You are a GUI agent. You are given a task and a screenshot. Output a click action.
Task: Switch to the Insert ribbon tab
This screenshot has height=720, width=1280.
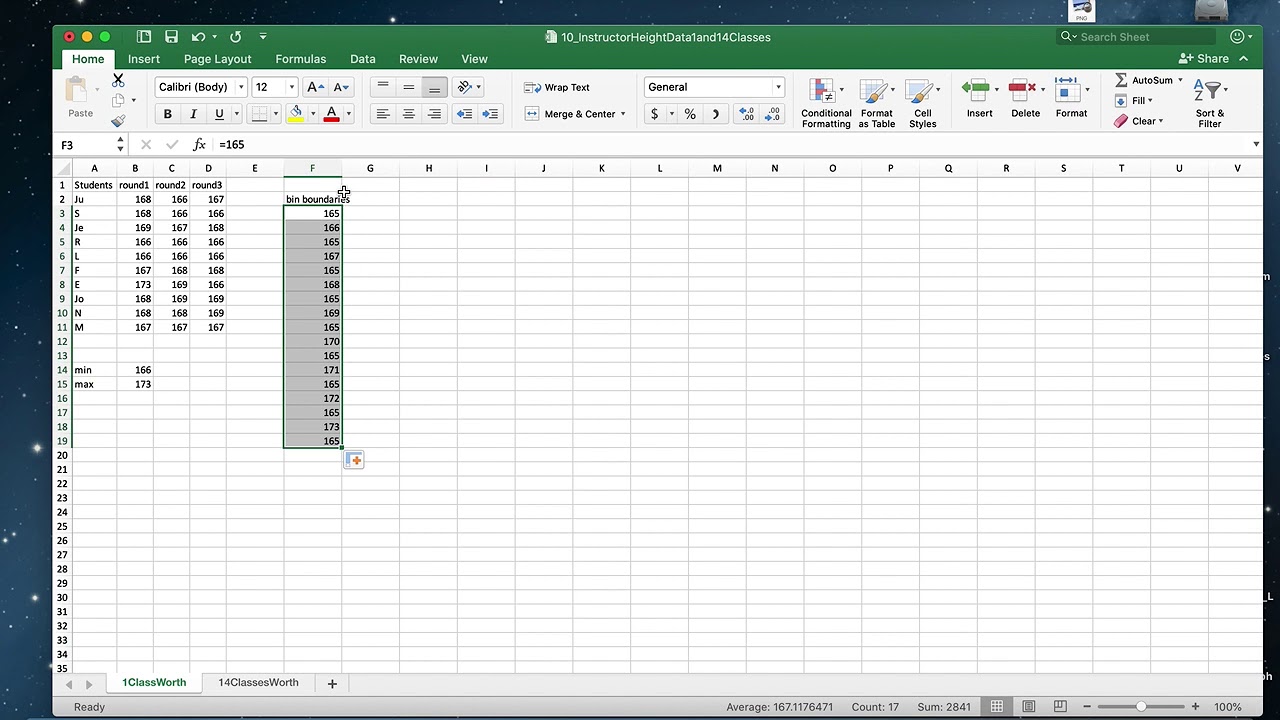pos(144,59)
